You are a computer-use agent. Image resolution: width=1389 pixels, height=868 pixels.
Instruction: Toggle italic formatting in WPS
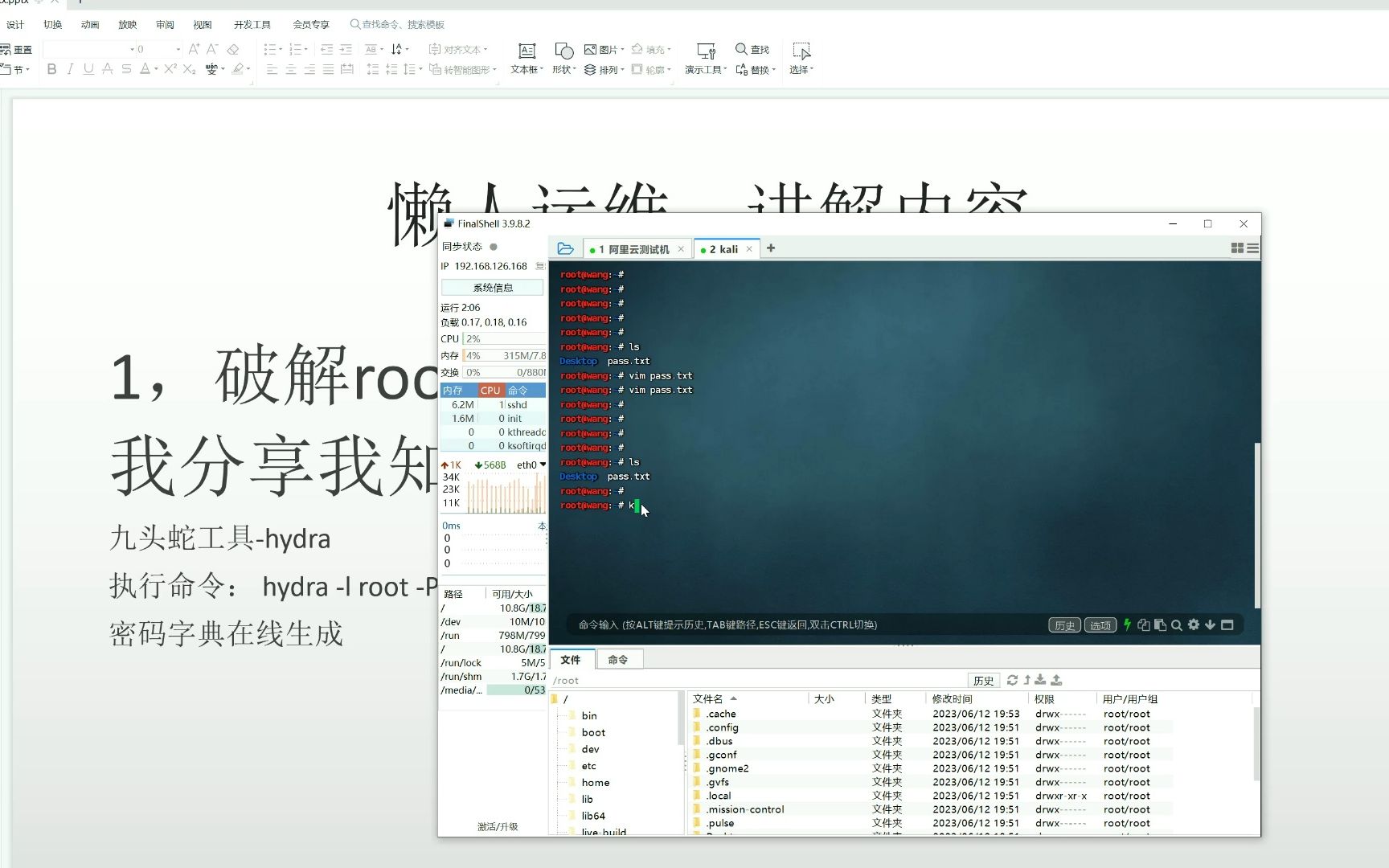[x=70, y=69]
